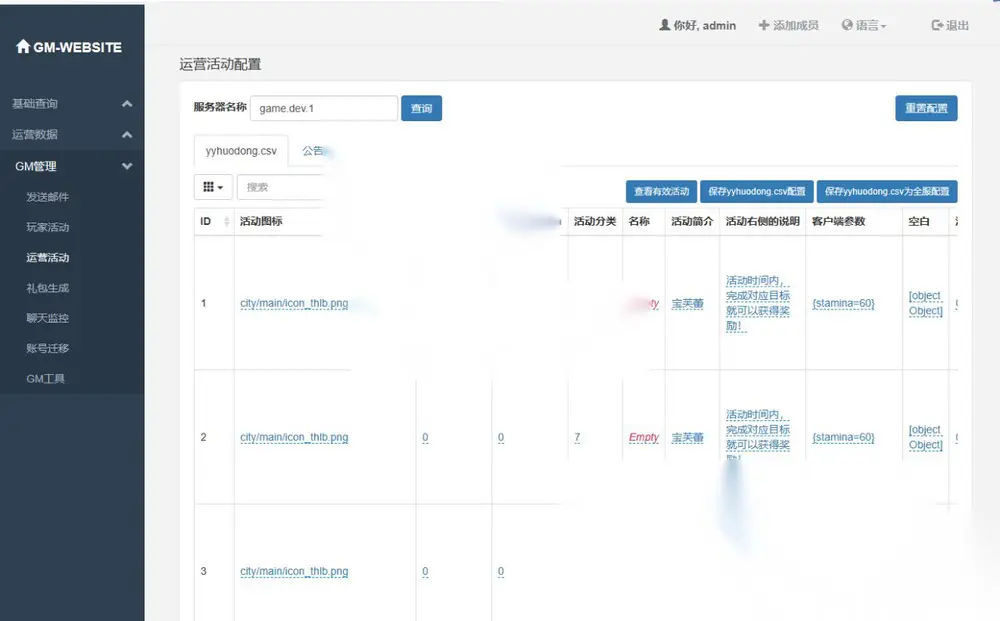Edit row 2 category value 7
This screenshot has width=1000, height=621.
(x=577, y=437)
